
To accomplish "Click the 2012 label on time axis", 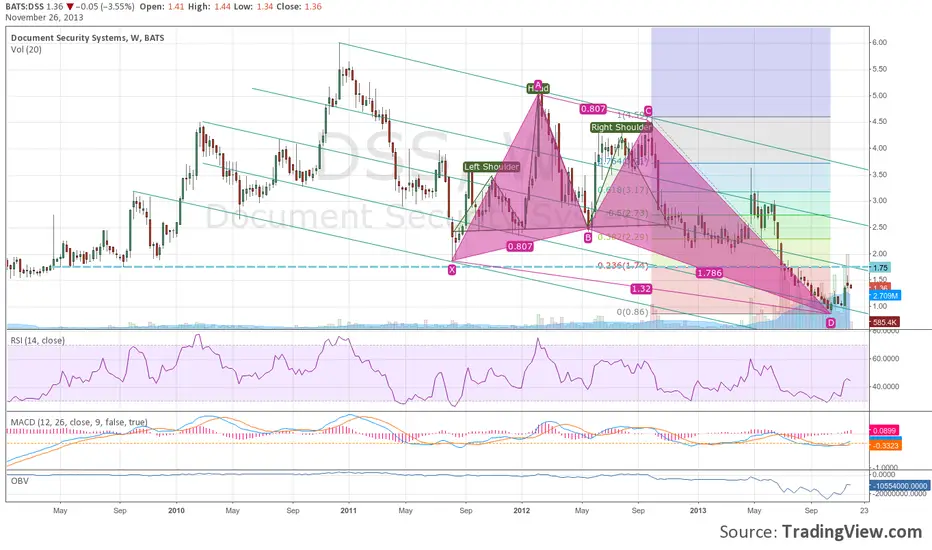I will point(521,511).
